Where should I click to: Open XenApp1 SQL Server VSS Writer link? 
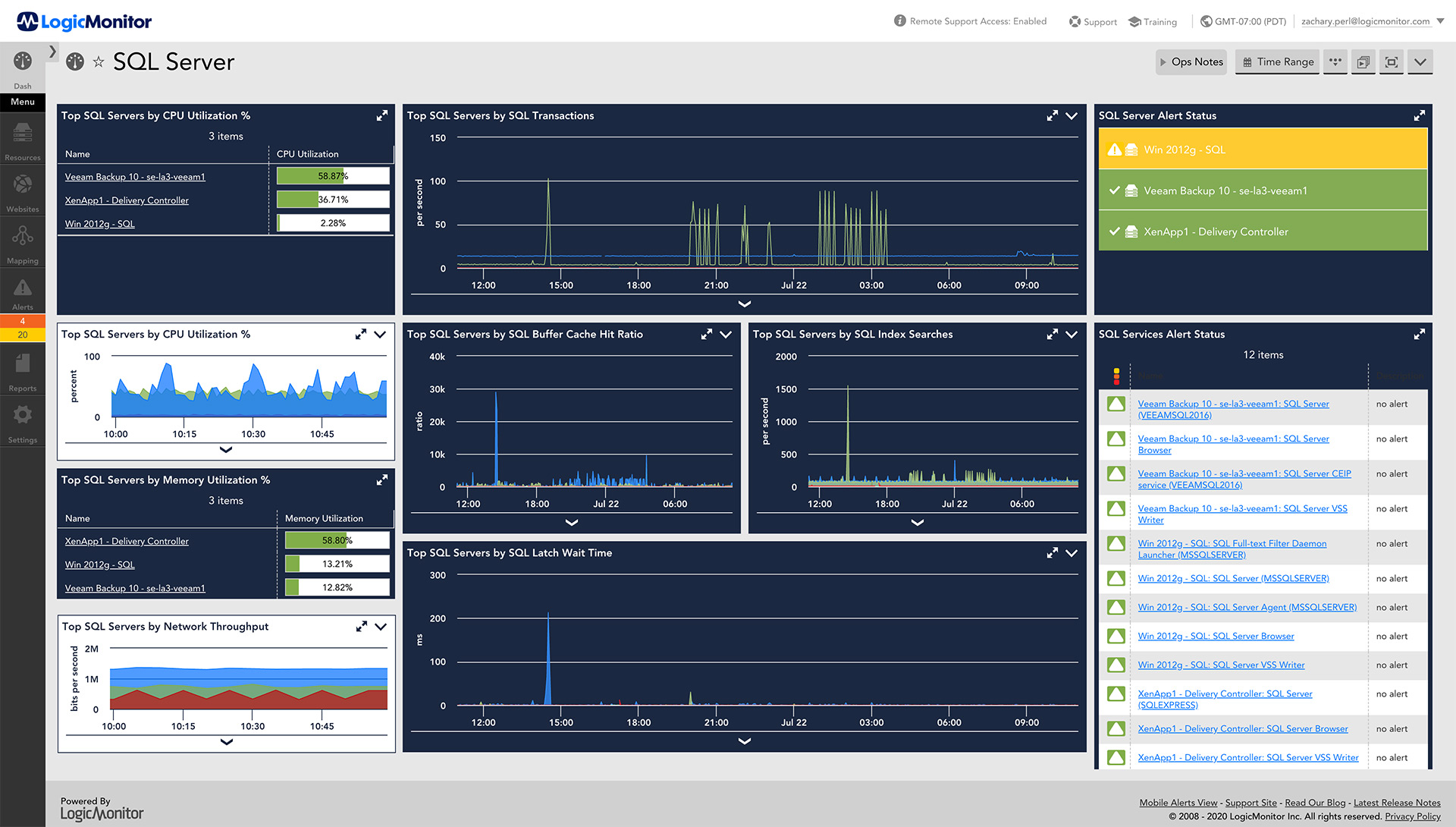[1248, 757]
